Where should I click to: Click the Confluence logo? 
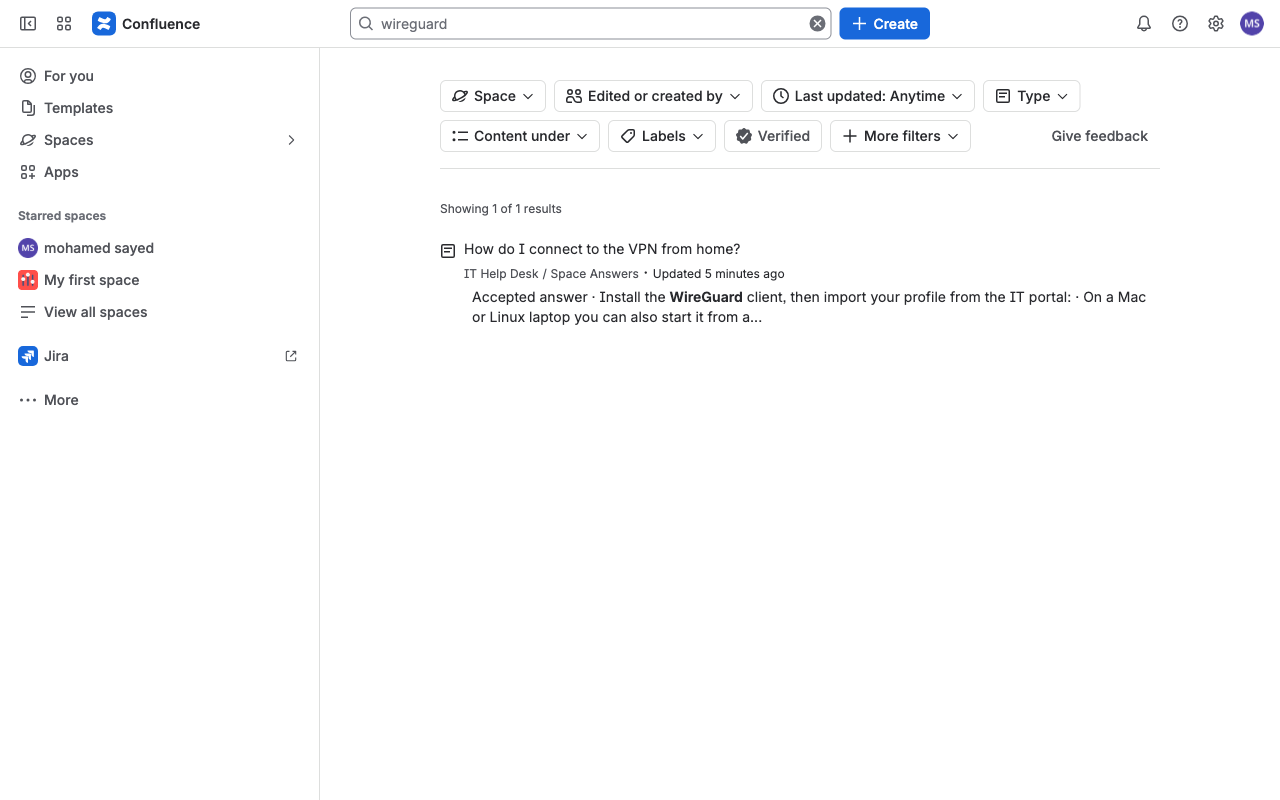tap(146, 24)
